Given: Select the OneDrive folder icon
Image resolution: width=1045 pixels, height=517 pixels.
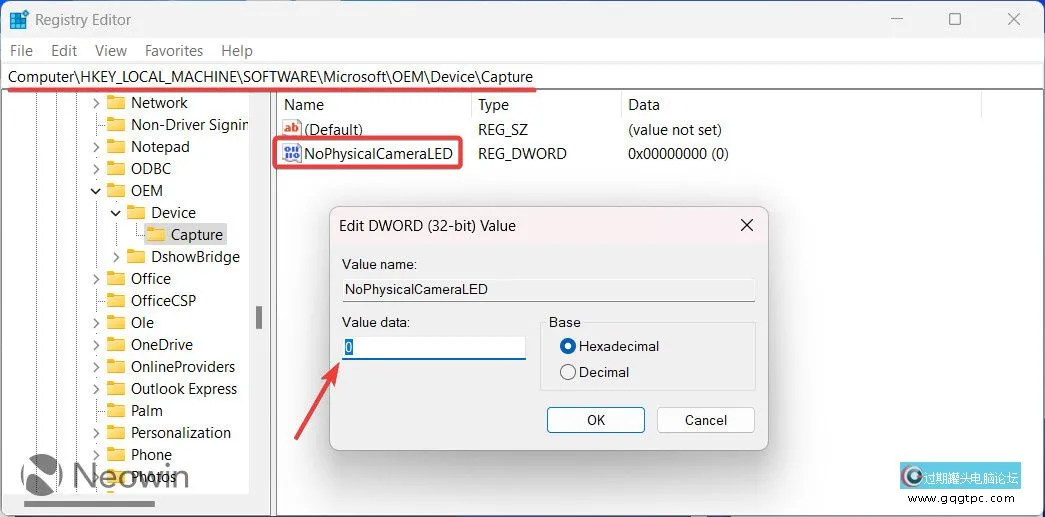Looking at the screenshot, I should tap(116, 344).
